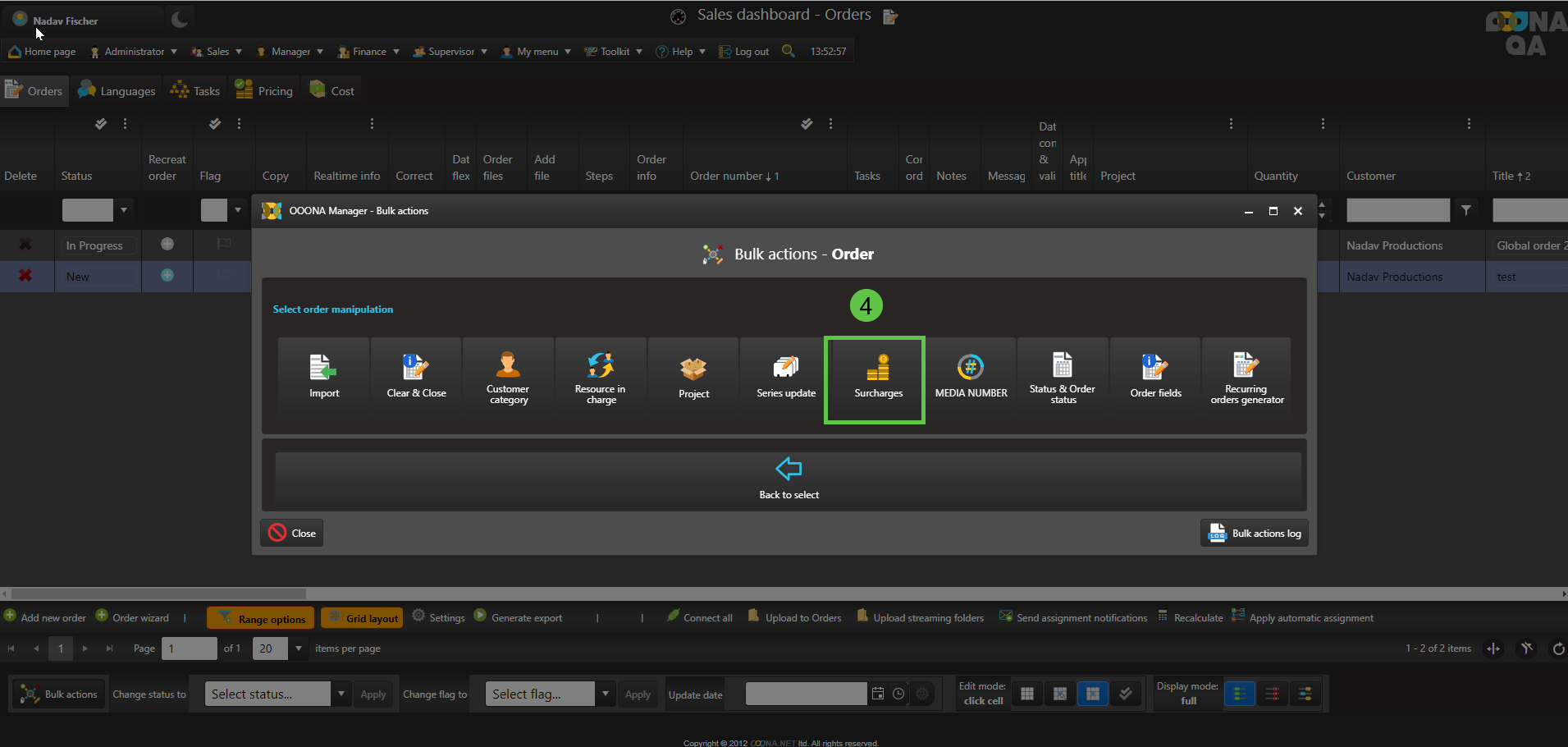This screenshot has height=747, width=1568.
Task: Click the Bulk actions log button
Action: click(x=1255, y=534)
